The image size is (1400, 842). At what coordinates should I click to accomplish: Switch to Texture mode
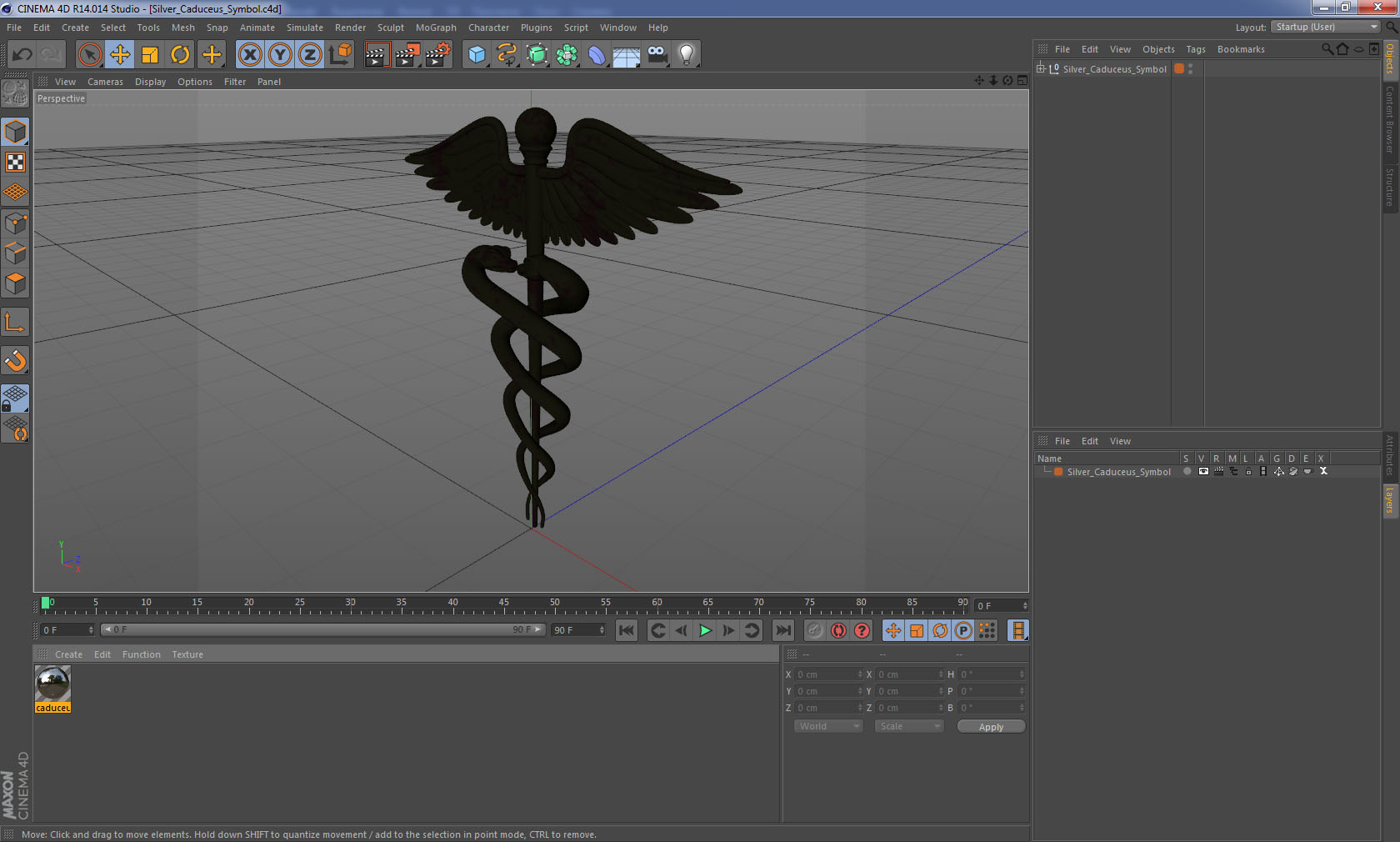click(15, 162)
